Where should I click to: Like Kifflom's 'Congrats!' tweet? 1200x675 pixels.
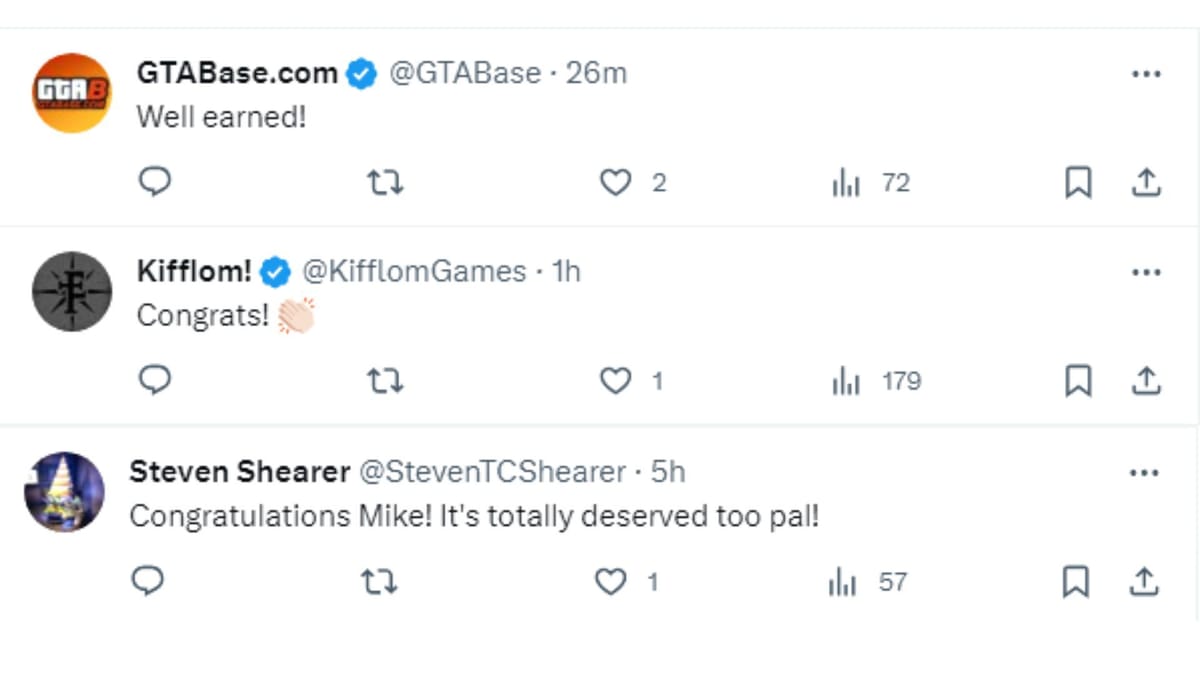(x=614, y=381)
